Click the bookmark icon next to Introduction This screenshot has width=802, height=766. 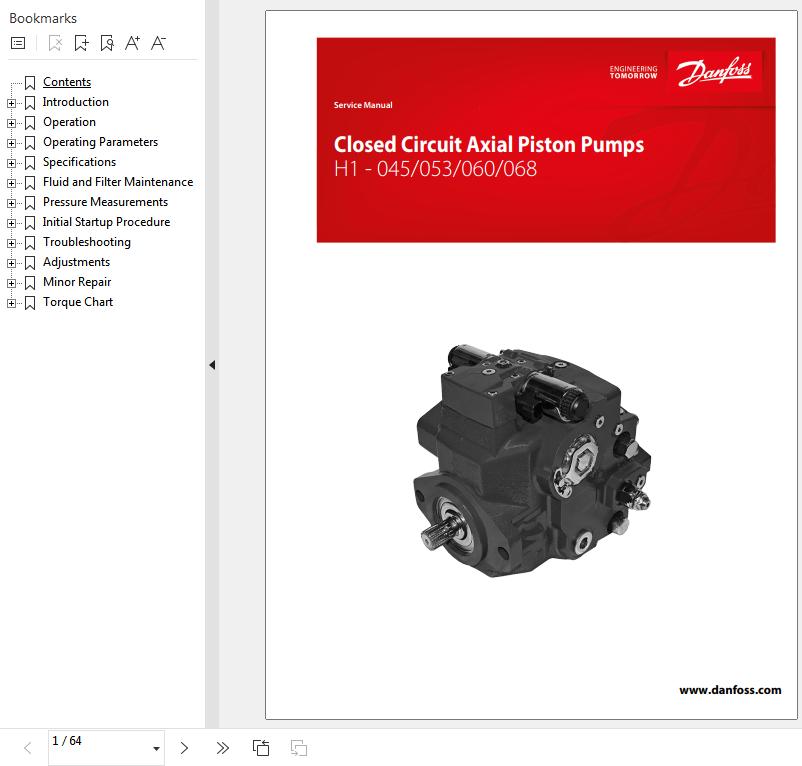pos(30,103)
